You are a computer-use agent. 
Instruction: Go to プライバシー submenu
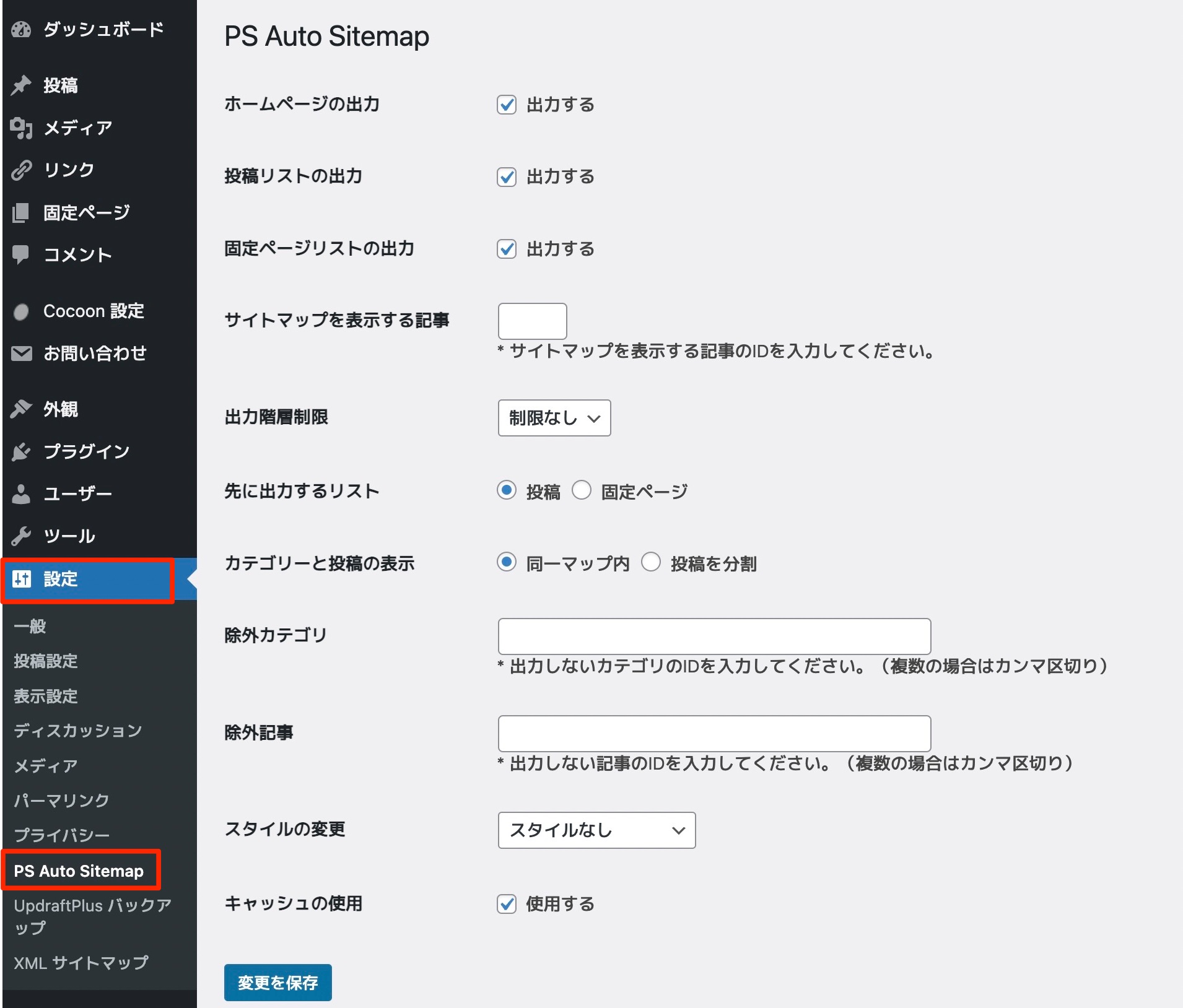point(61,835)
